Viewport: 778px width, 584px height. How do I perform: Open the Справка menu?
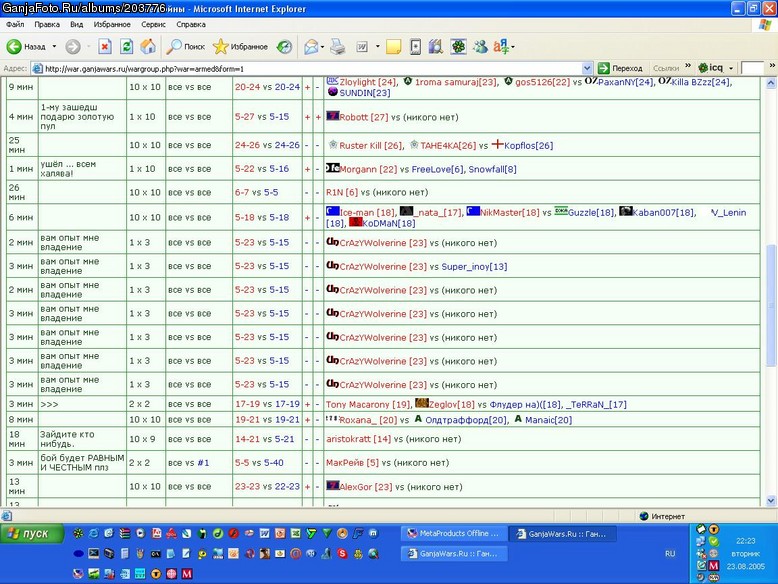(191, 24)
